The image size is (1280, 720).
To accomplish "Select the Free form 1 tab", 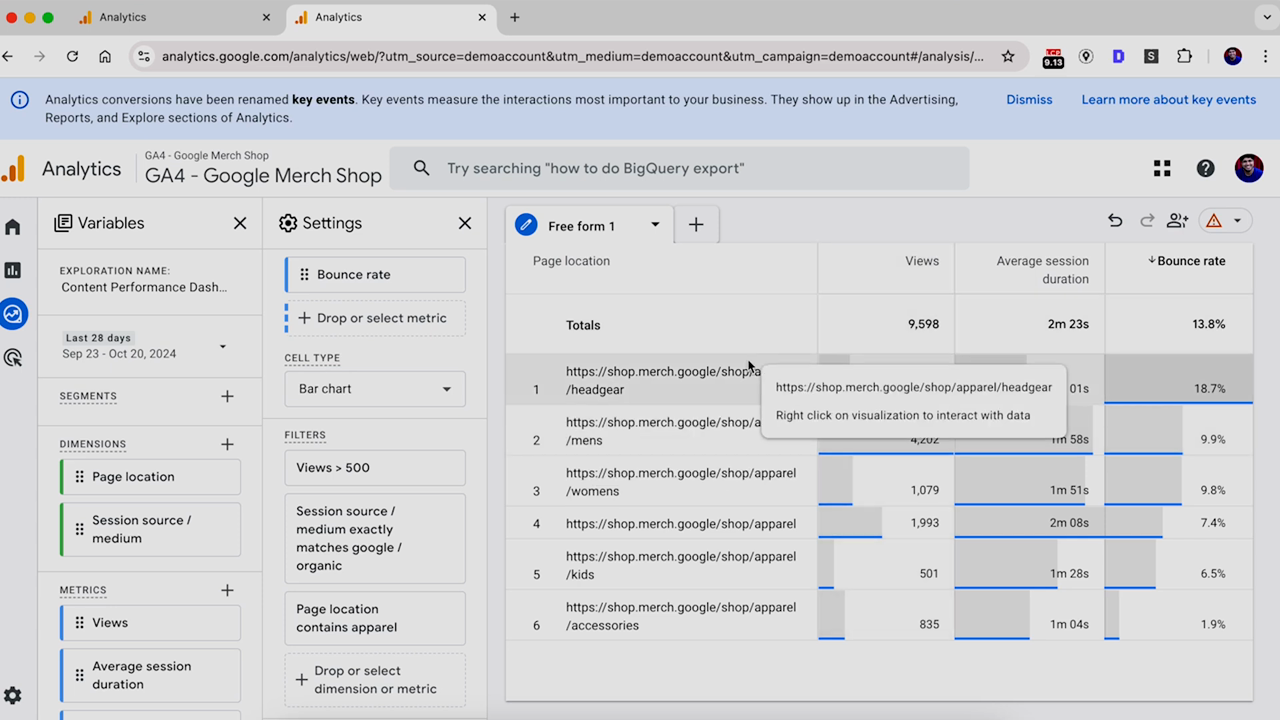I will [x=590, y=225].
